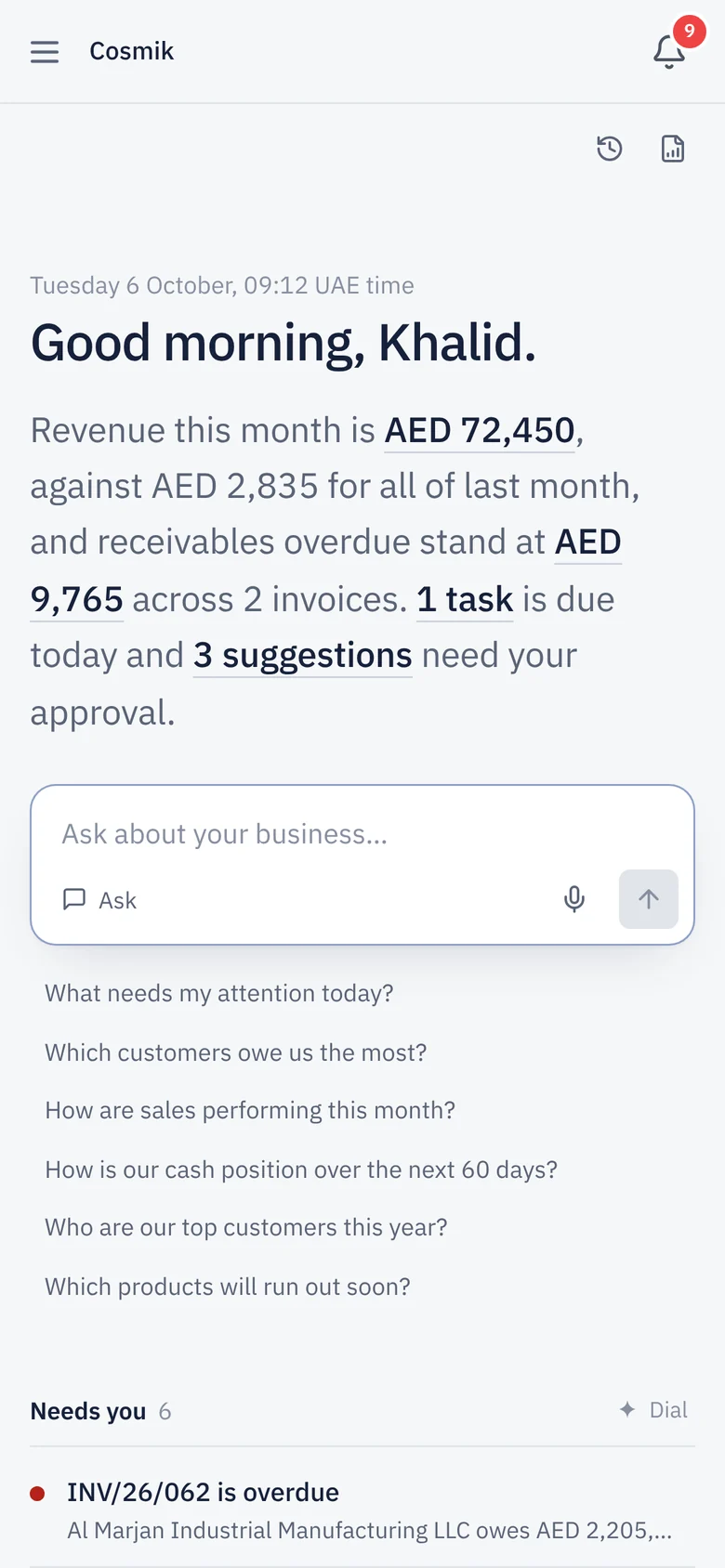
Task: Click the Dial sparkle icon
Action: 627,1410
